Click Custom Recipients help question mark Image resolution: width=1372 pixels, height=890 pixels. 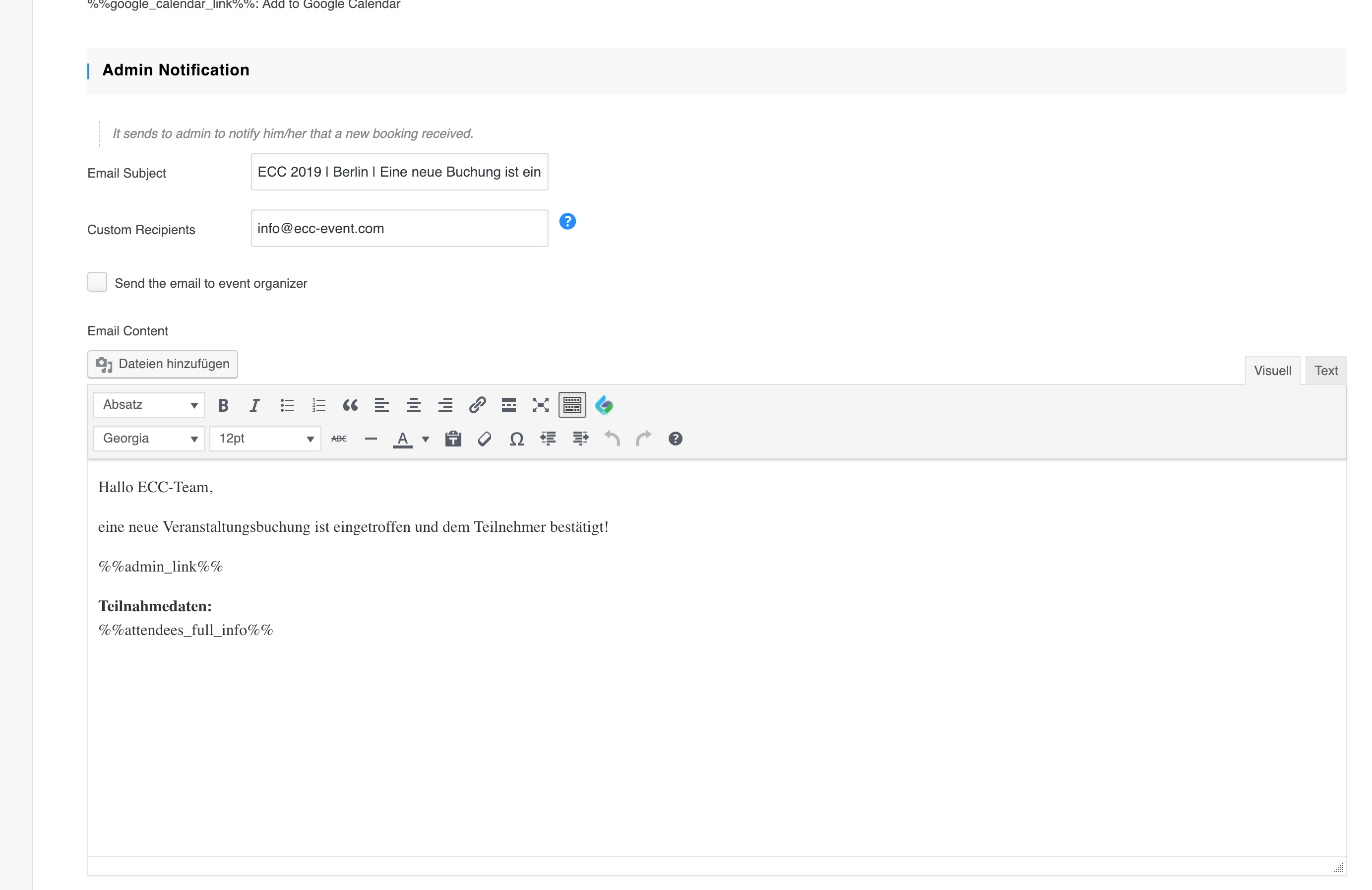[567, 222]
